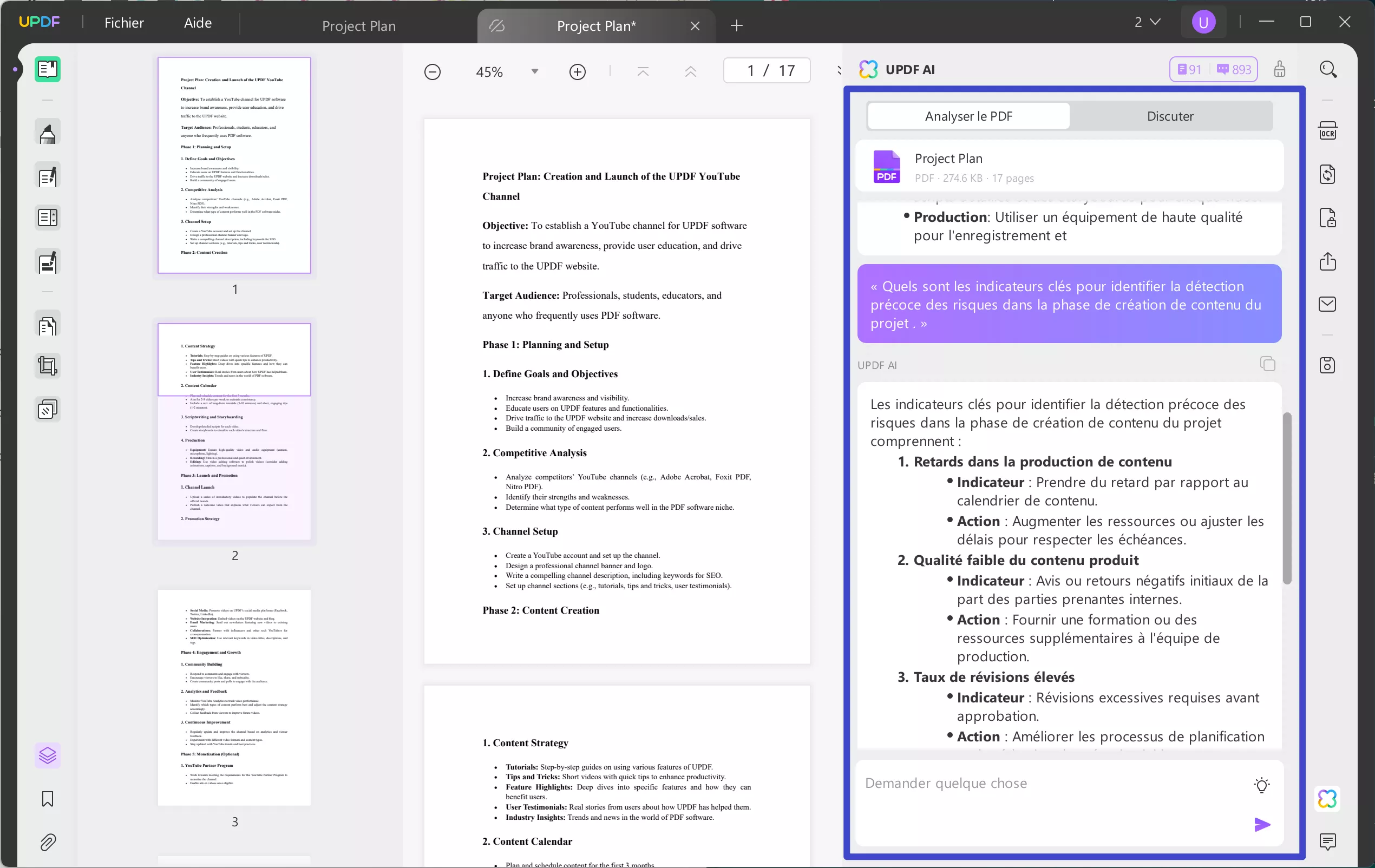Open the search magnifier icon
The image size is (1375, 868).
click(1327, 70)
